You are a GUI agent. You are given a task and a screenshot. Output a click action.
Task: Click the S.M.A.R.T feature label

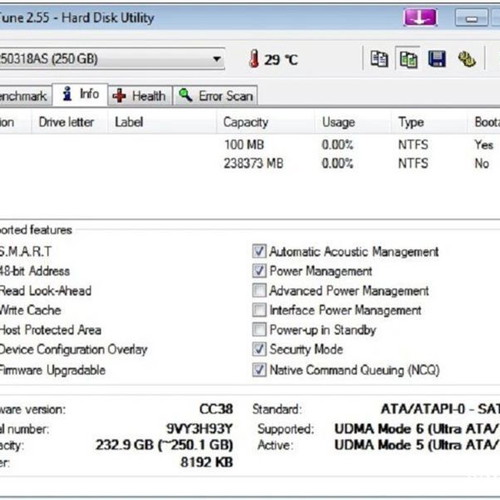click(26, 251)
